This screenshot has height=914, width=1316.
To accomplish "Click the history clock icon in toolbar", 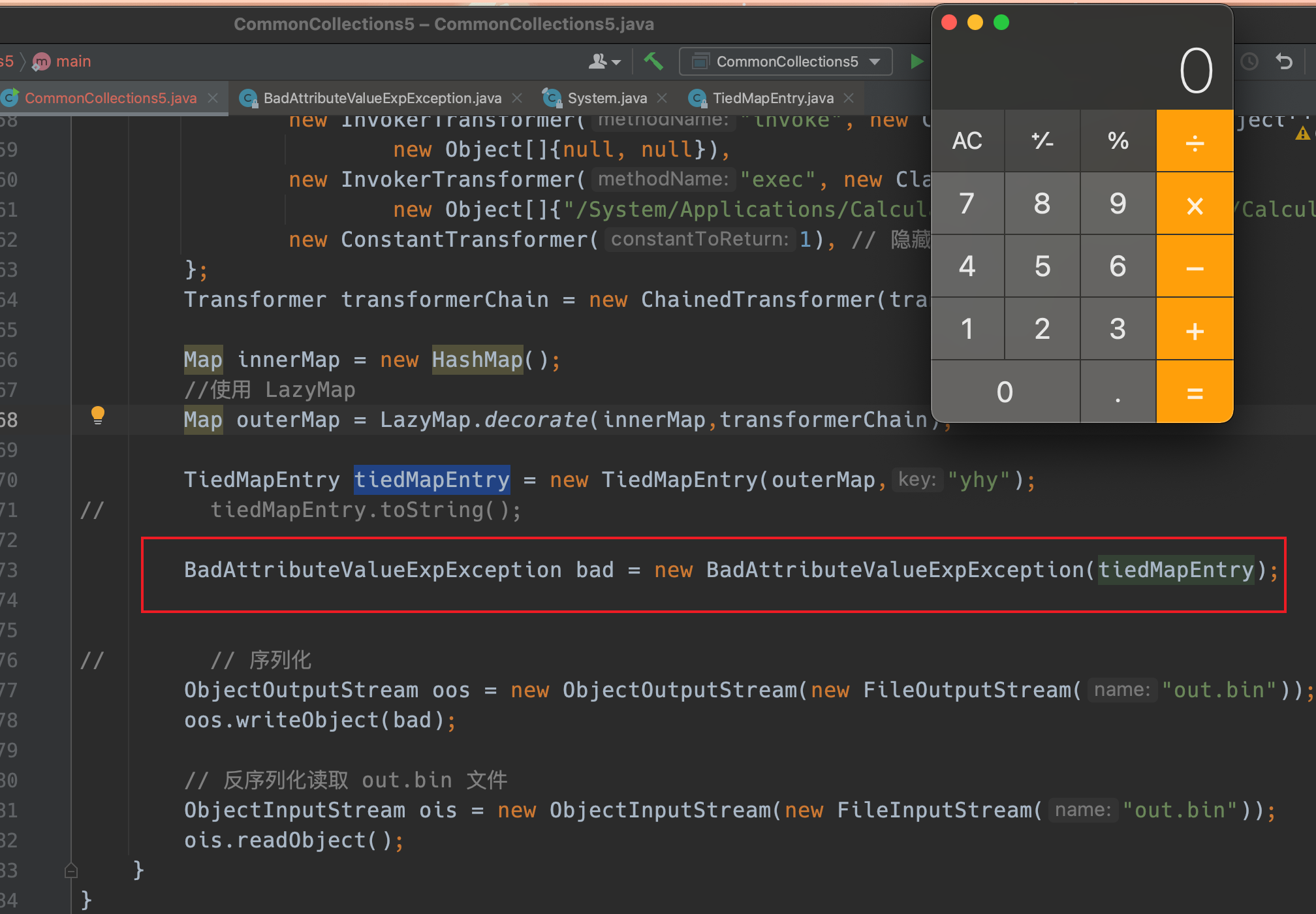I will [1249, 61].
